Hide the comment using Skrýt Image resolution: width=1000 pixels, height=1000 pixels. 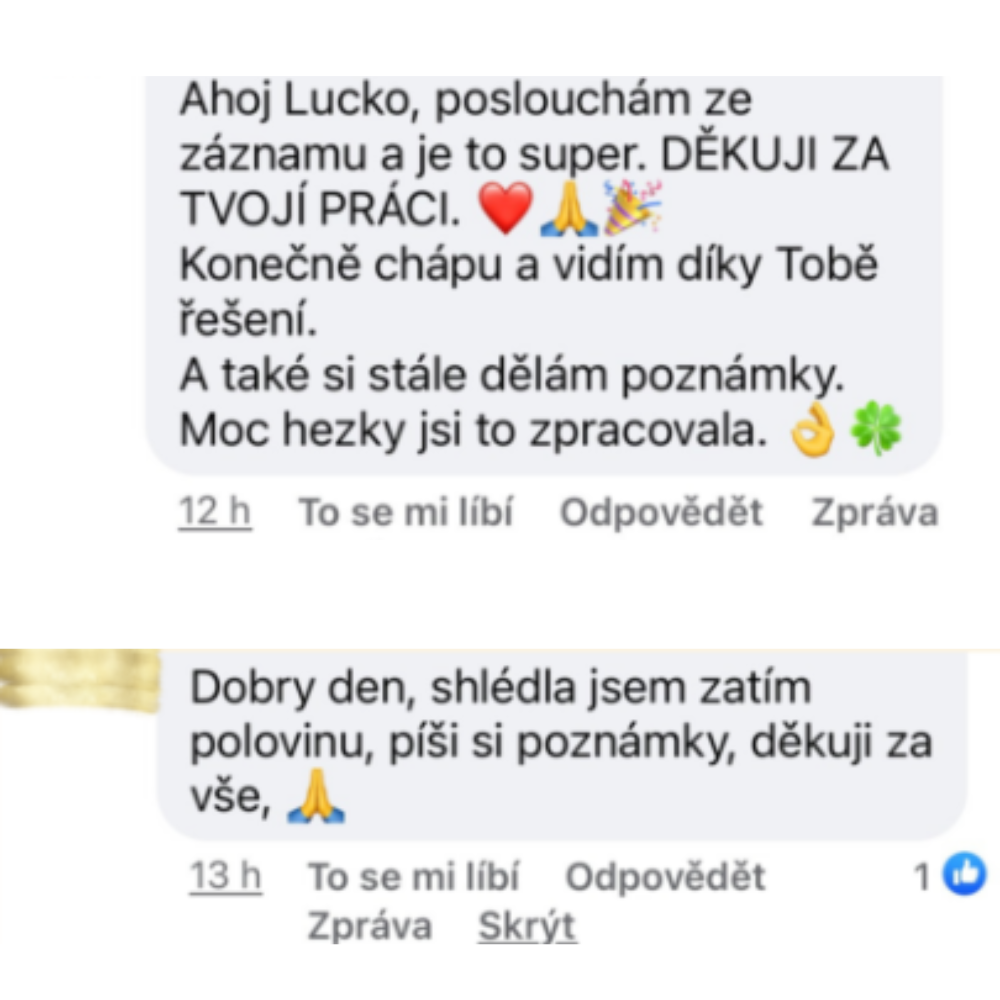click(527, 926)
